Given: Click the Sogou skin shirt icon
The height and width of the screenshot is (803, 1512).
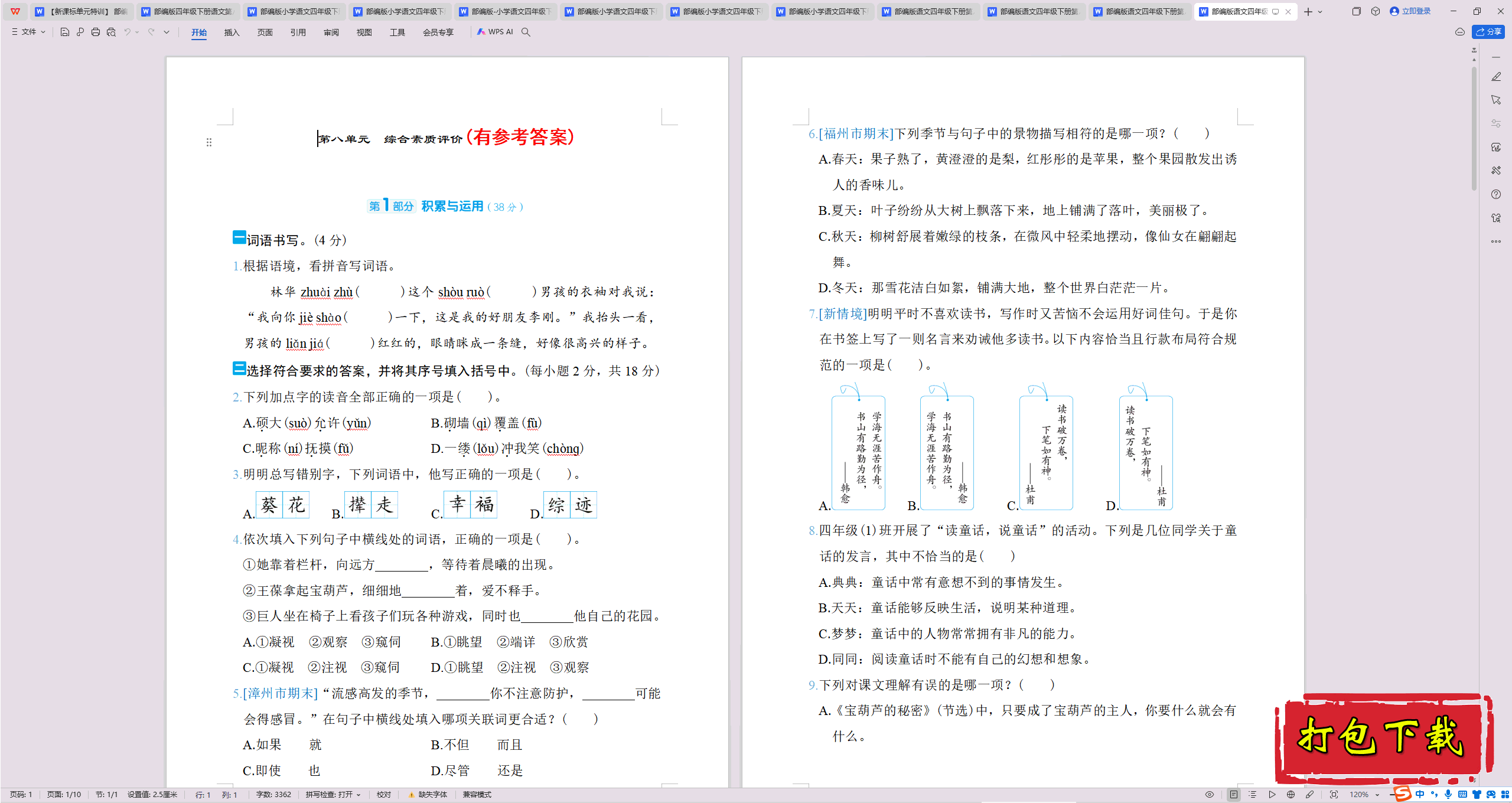Looking at the screenshot, I should click(x=1477, y=795).
